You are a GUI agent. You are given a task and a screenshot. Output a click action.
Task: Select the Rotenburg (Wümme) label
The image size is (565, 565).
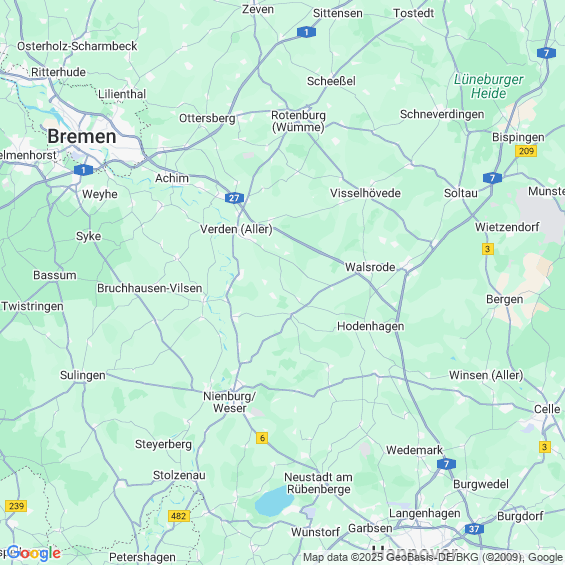tap(298, 121)
